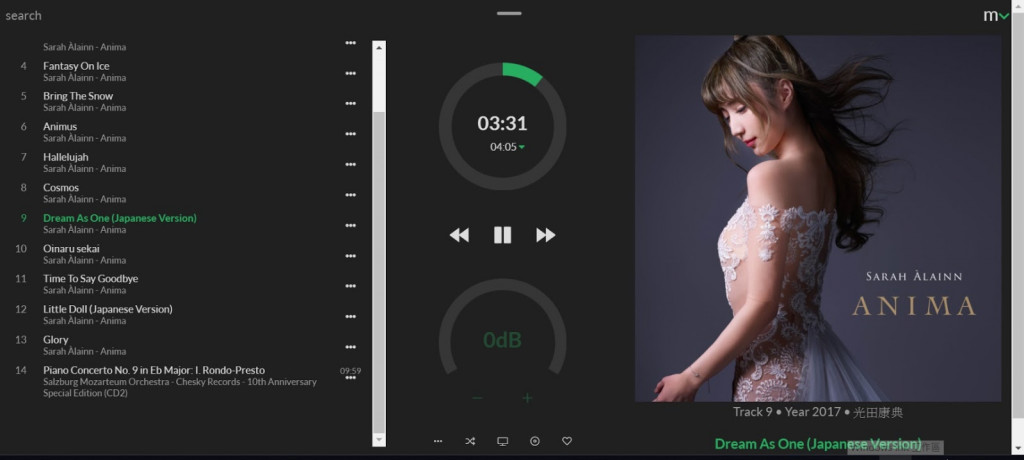Click the 0dB volume dial
Screen dimensions: 1024x460
click(502, 340)
